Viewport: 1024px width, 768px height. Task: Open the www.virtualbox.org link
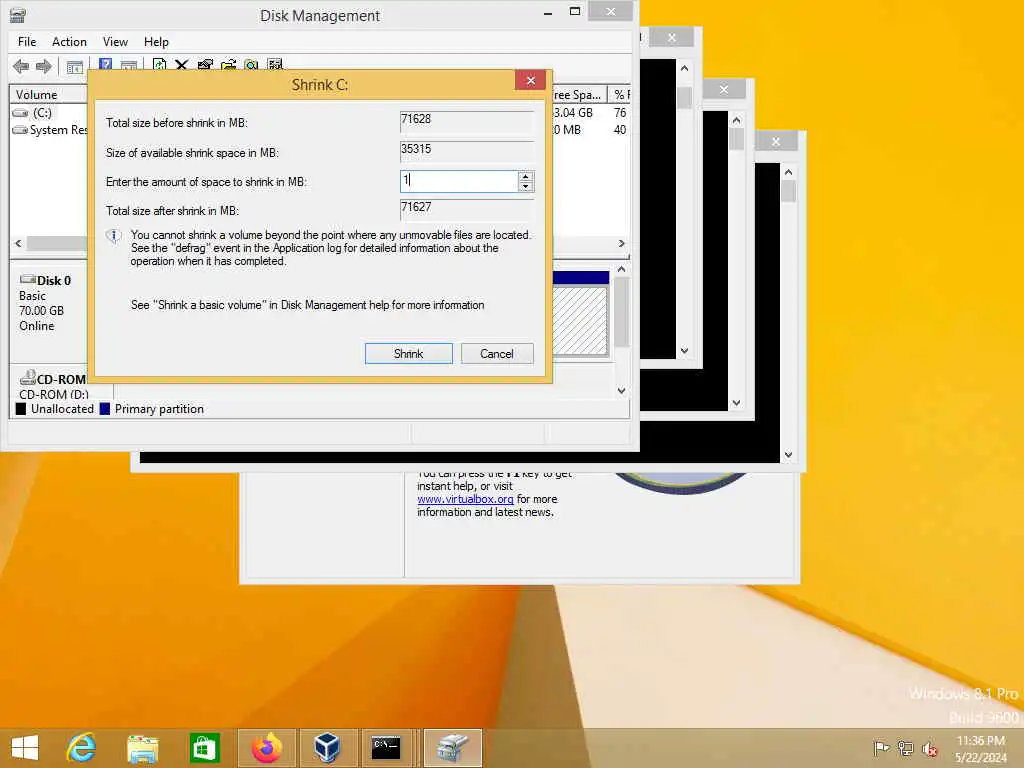click(465, 499)
